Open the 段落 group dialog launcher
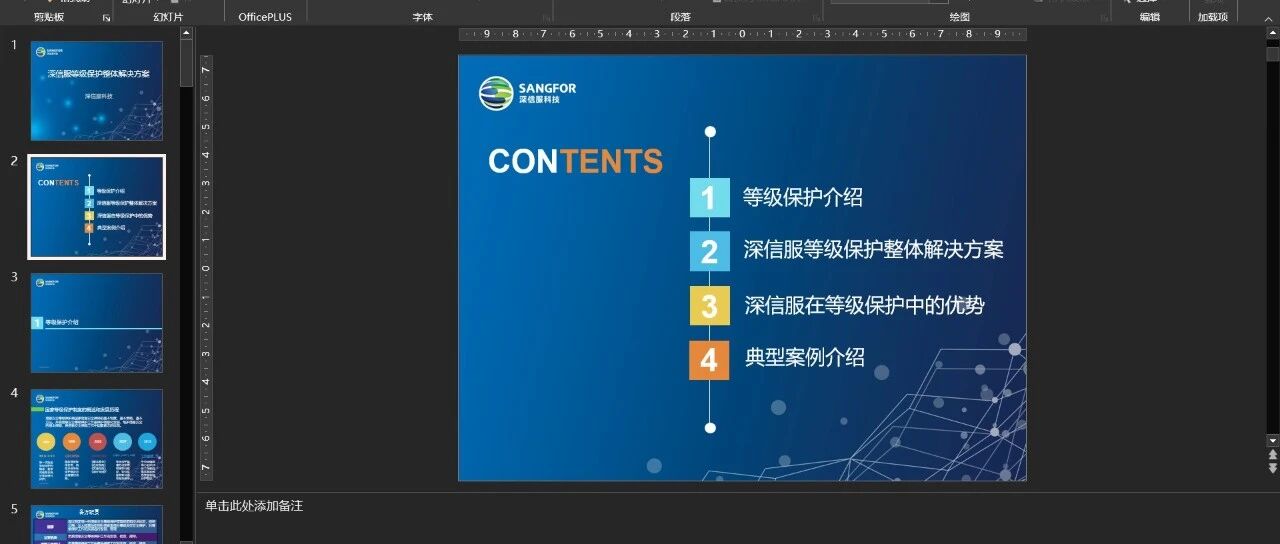This screenshot has width=1280, height=544. tap(815, 18)
